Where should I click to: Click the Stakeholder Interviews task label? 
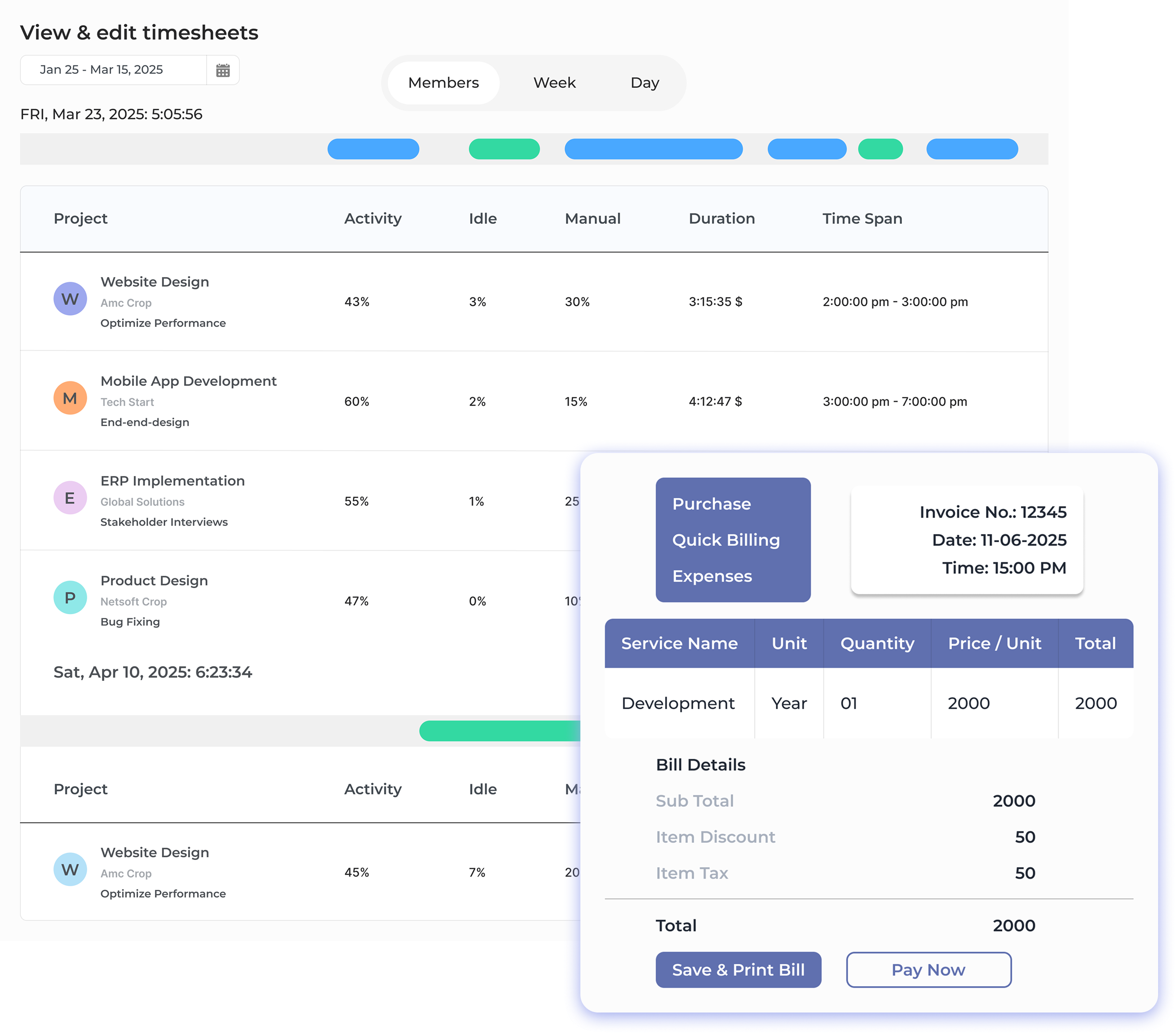pos(164,522)
